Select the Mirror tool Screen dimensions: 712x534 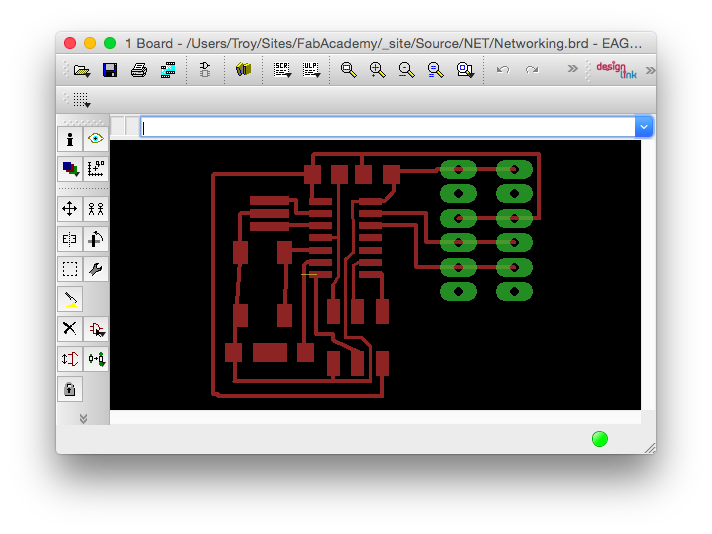click(70, 239)
